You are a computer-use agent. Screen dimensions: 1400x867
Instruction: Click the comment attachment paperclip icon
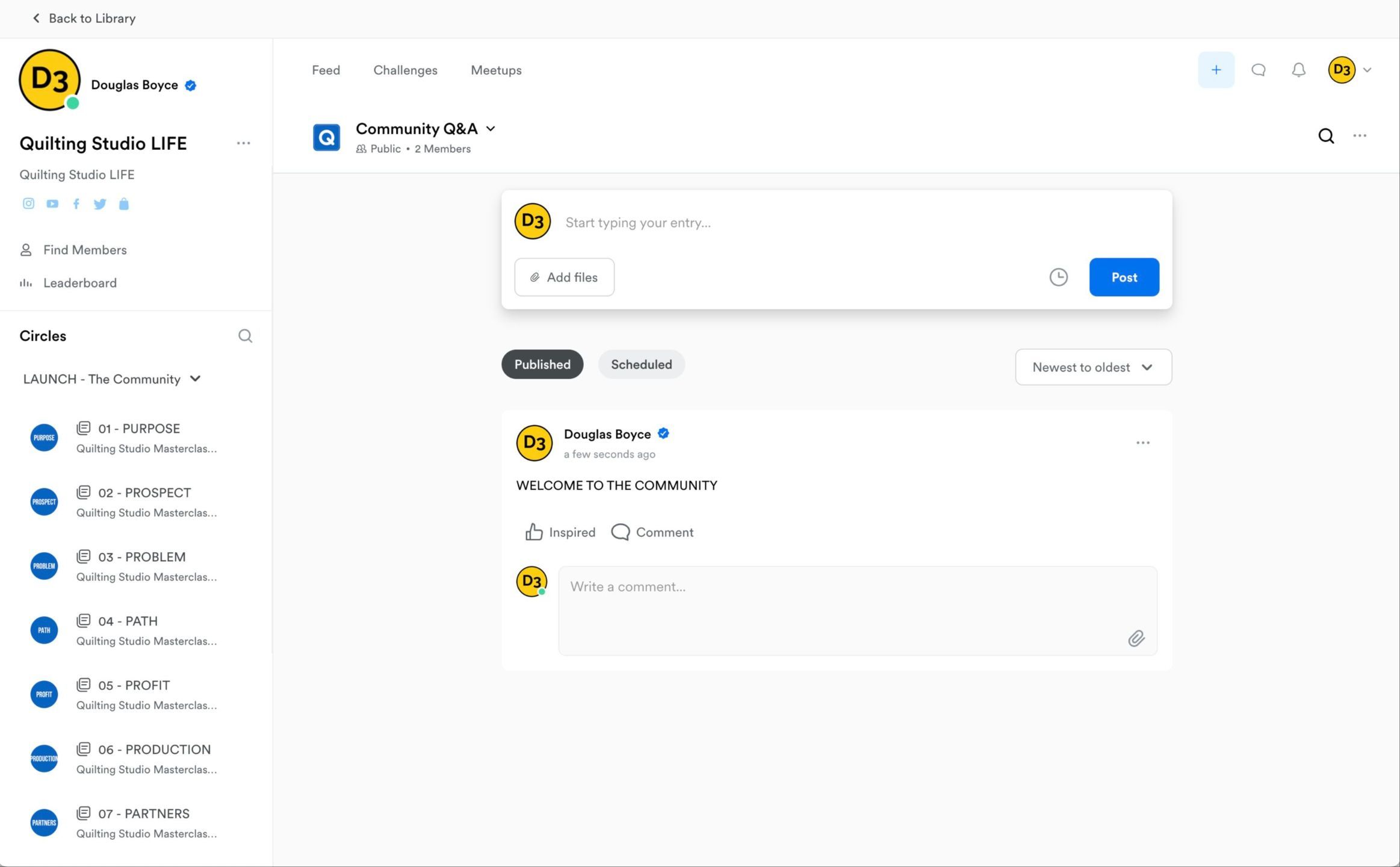click(x=1136, y=638)
